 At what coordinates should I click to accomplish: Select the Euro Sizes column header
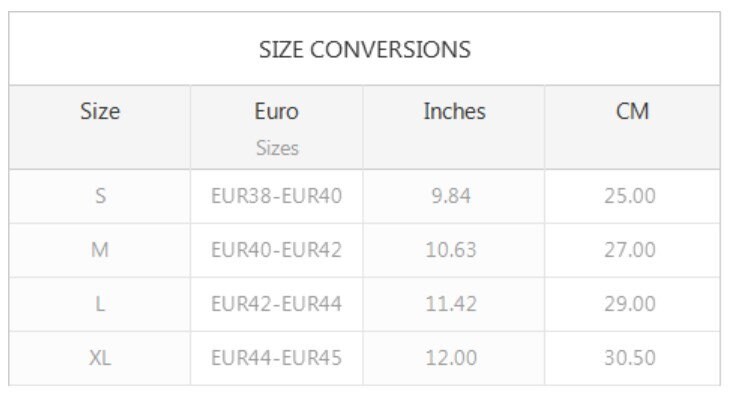coord(277,129)
